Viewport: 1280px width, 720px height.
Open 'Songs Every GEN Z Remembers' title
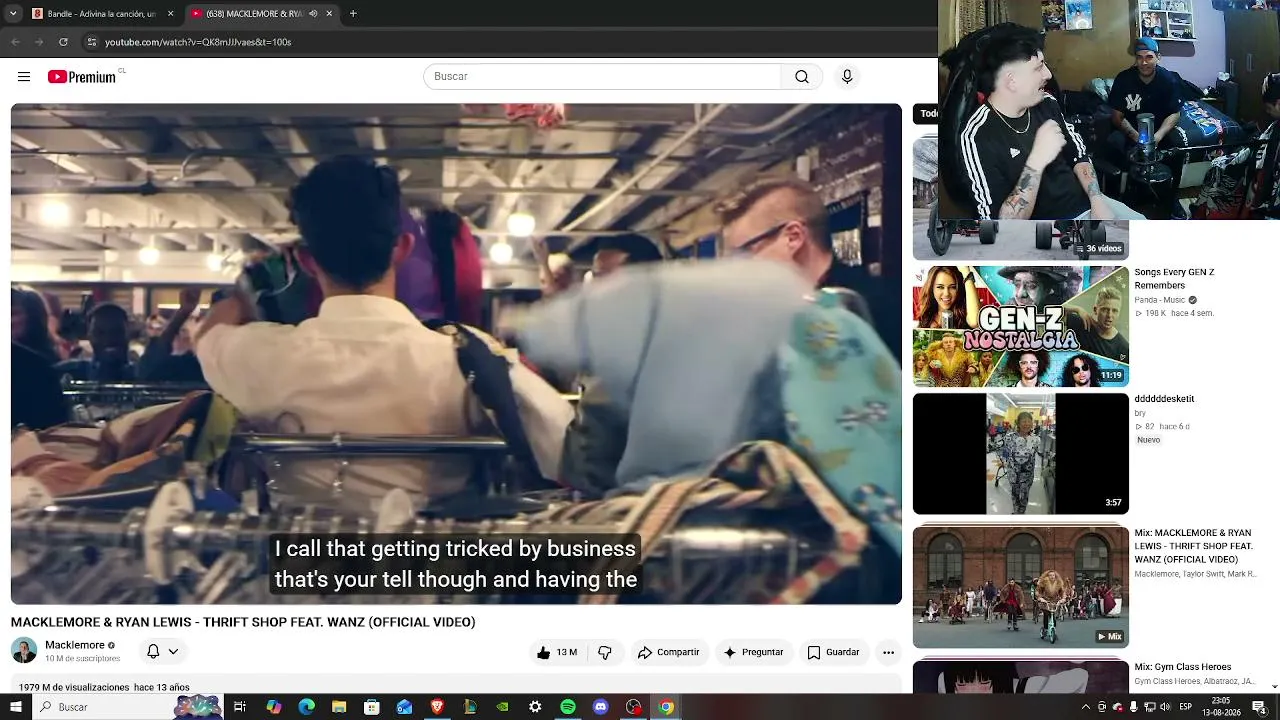pyautogui.click(x=1174, y=279)
